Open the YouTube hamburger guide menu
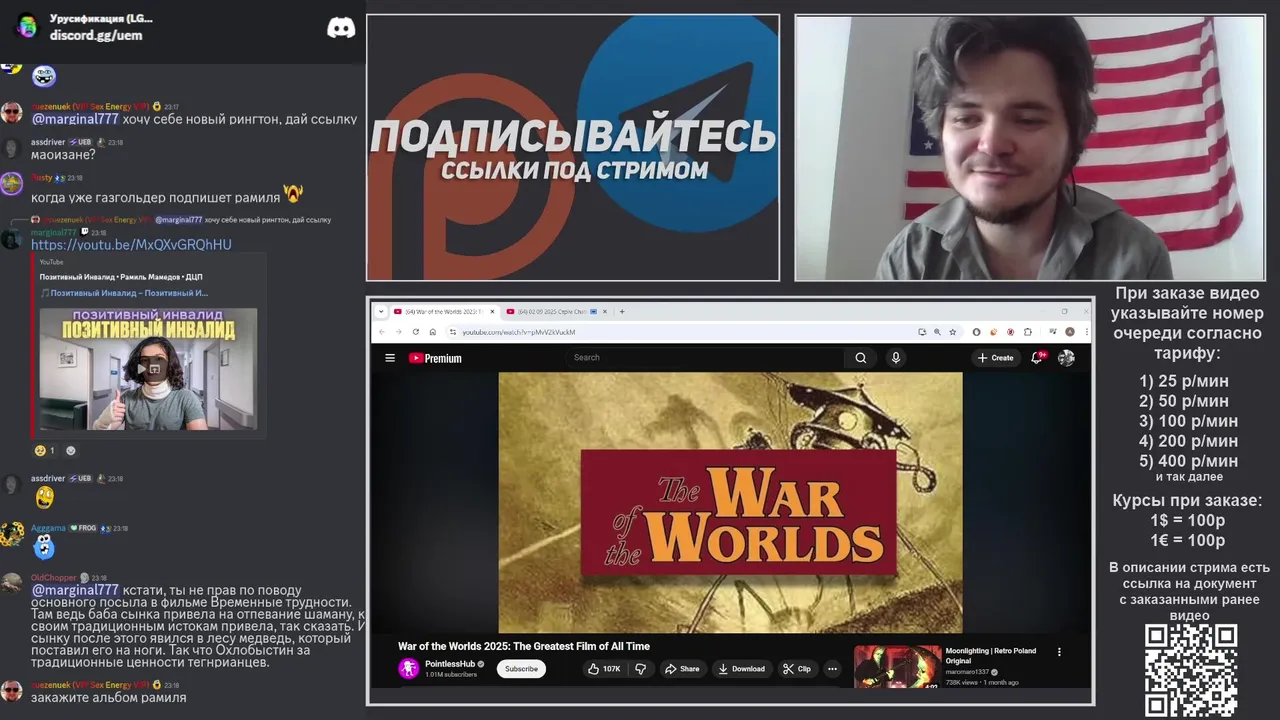Screen dimensions: 1280x720 coord(390,358)
